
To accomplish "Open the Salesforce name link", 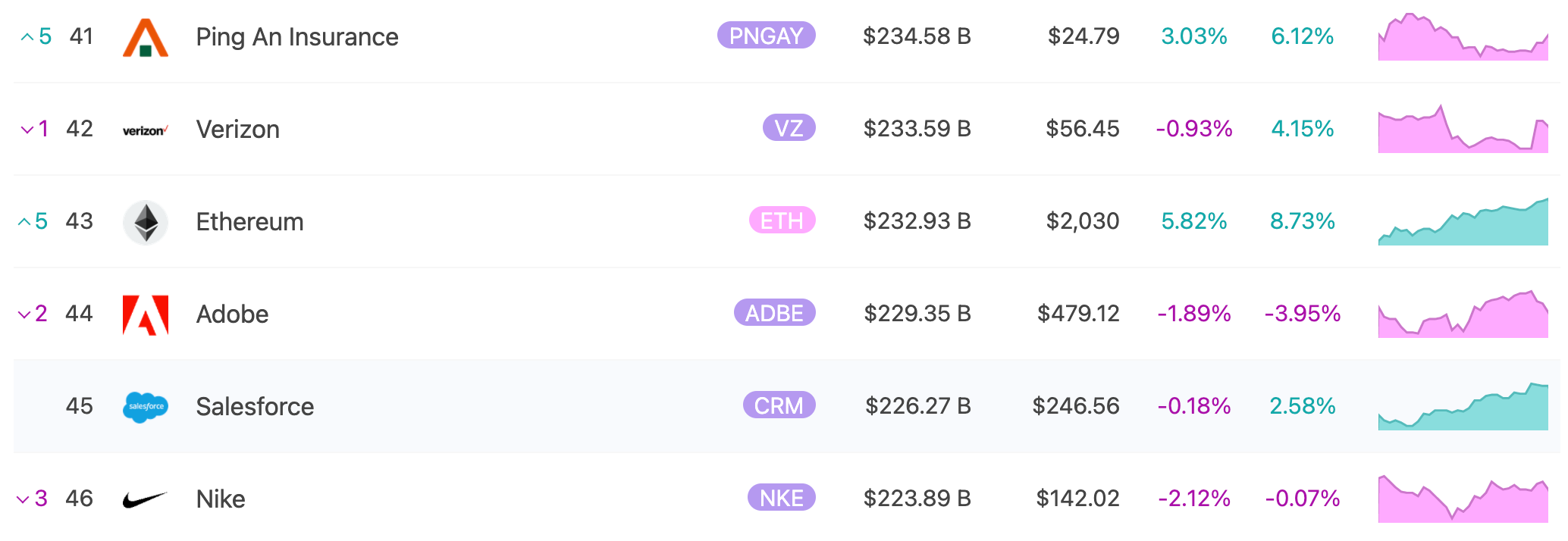I will (256, 407).
